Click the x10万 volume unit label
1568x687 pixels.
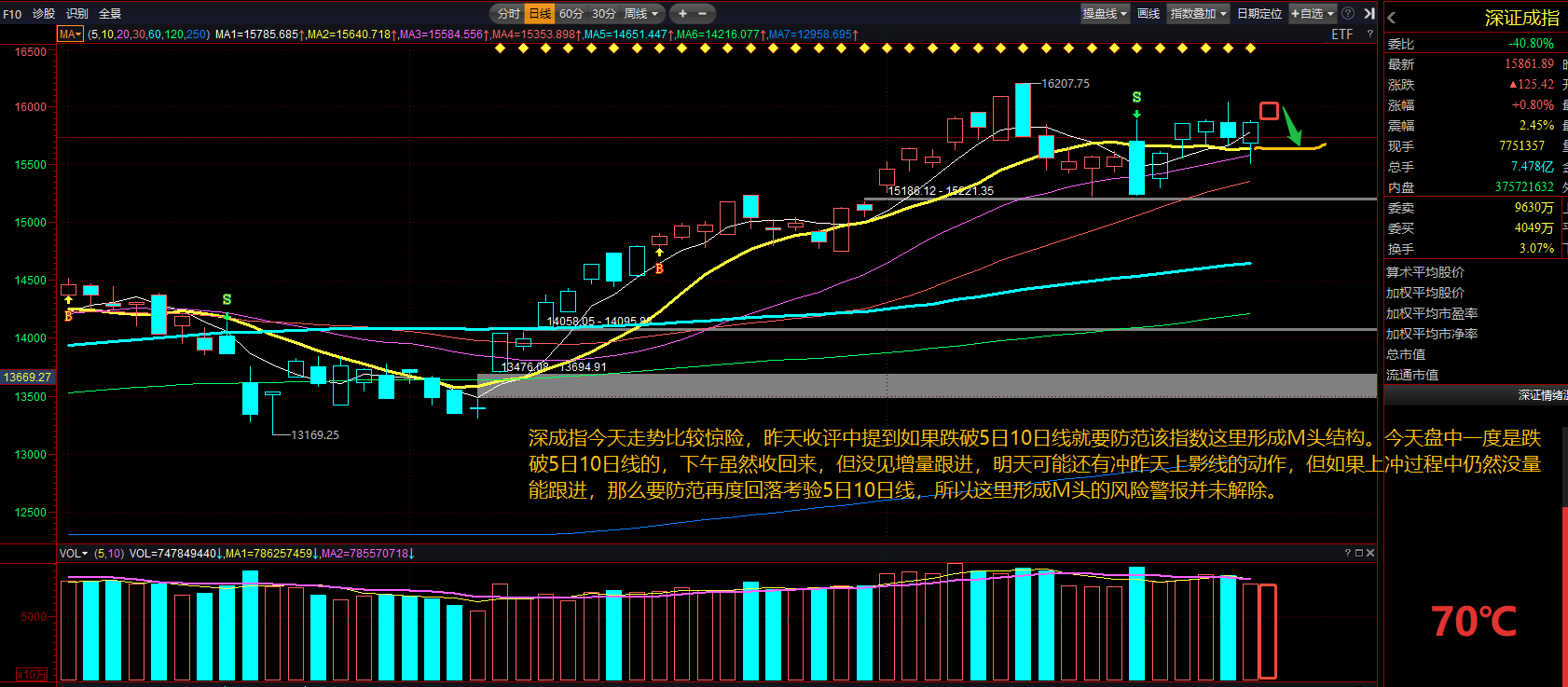click(x=32, y=674)
